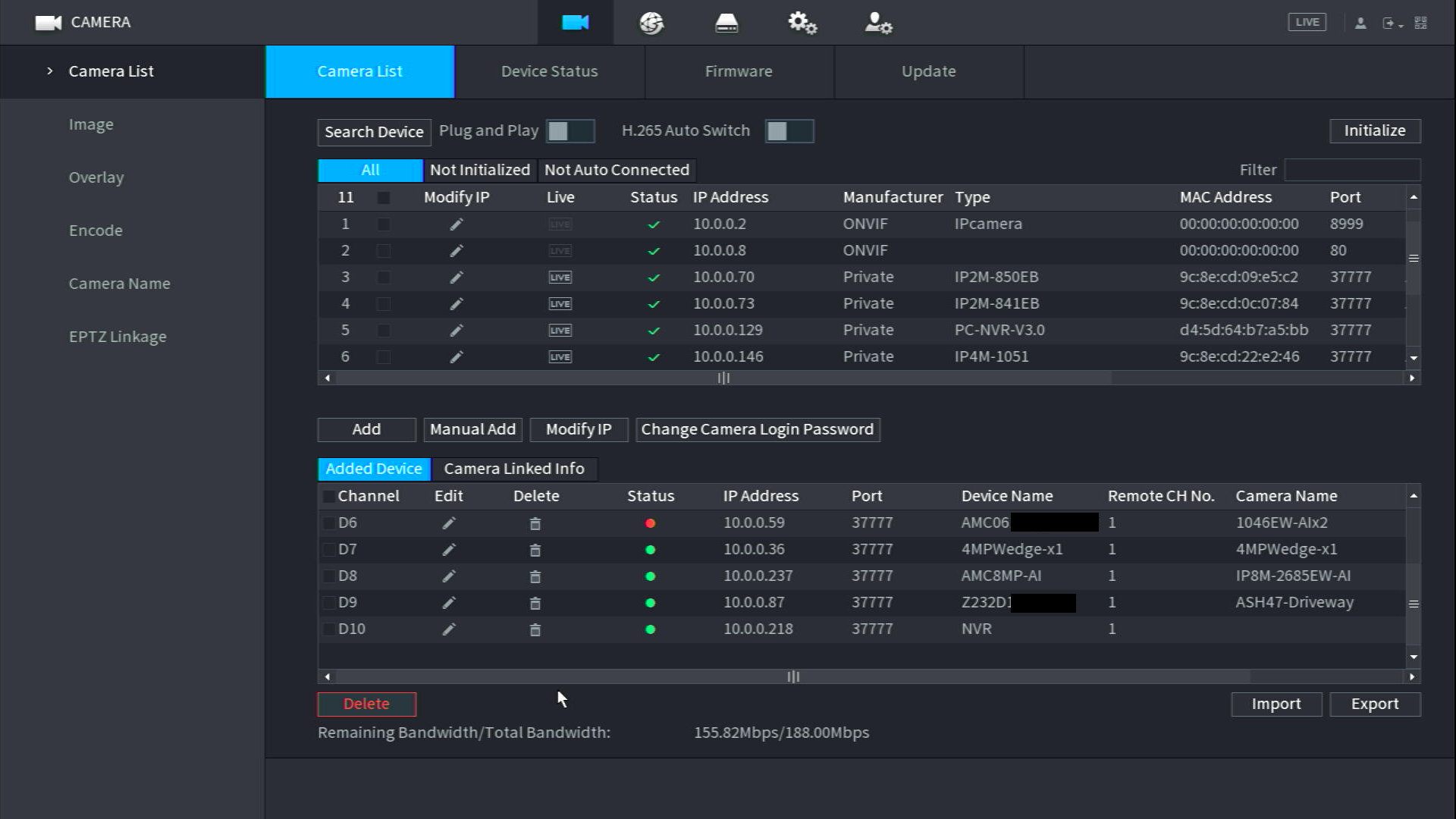This screenshot has height=819, width=1456.
Task: Open the Update tab
Action: tap(929, 71)
